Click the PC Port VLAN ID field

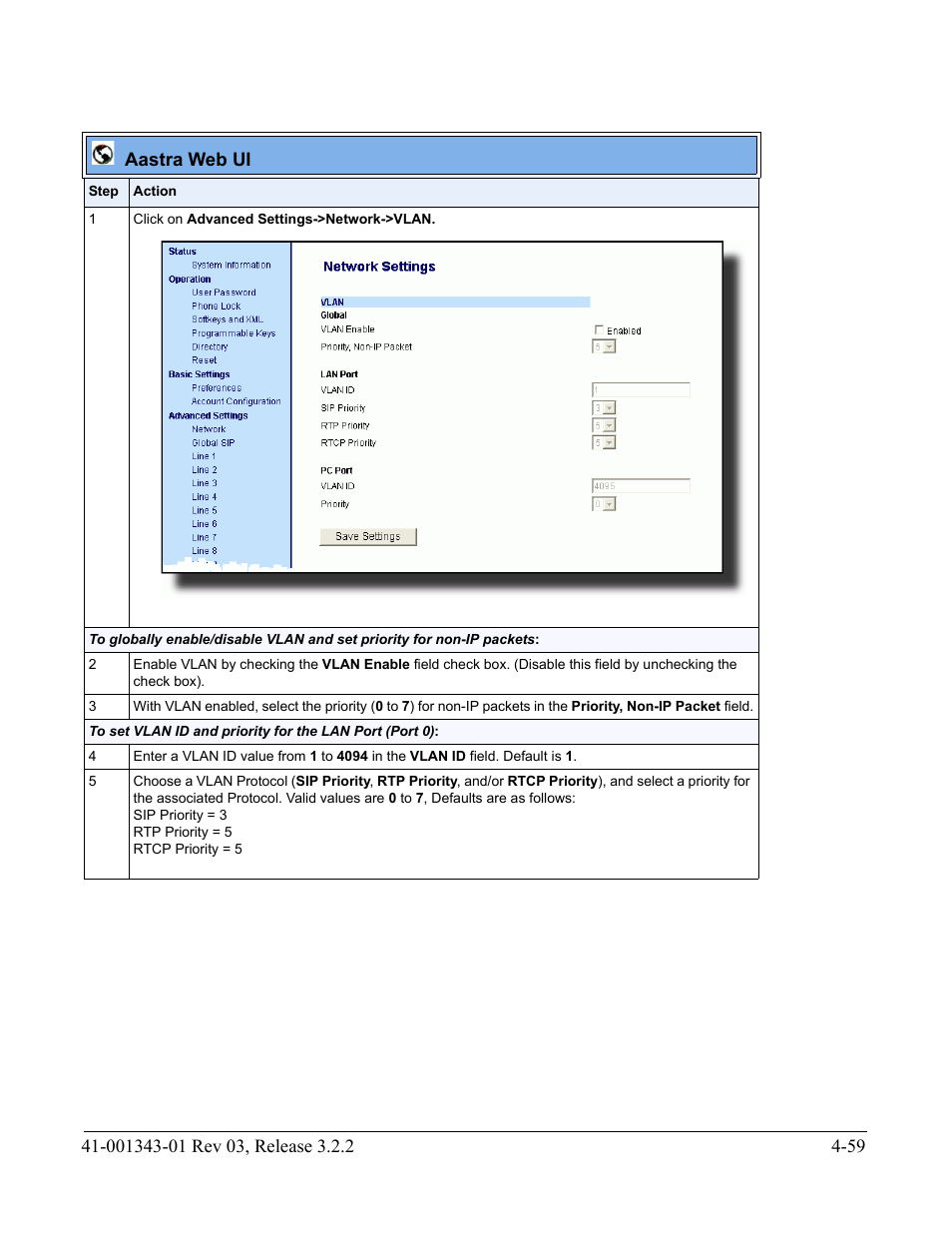pos(641,486)
